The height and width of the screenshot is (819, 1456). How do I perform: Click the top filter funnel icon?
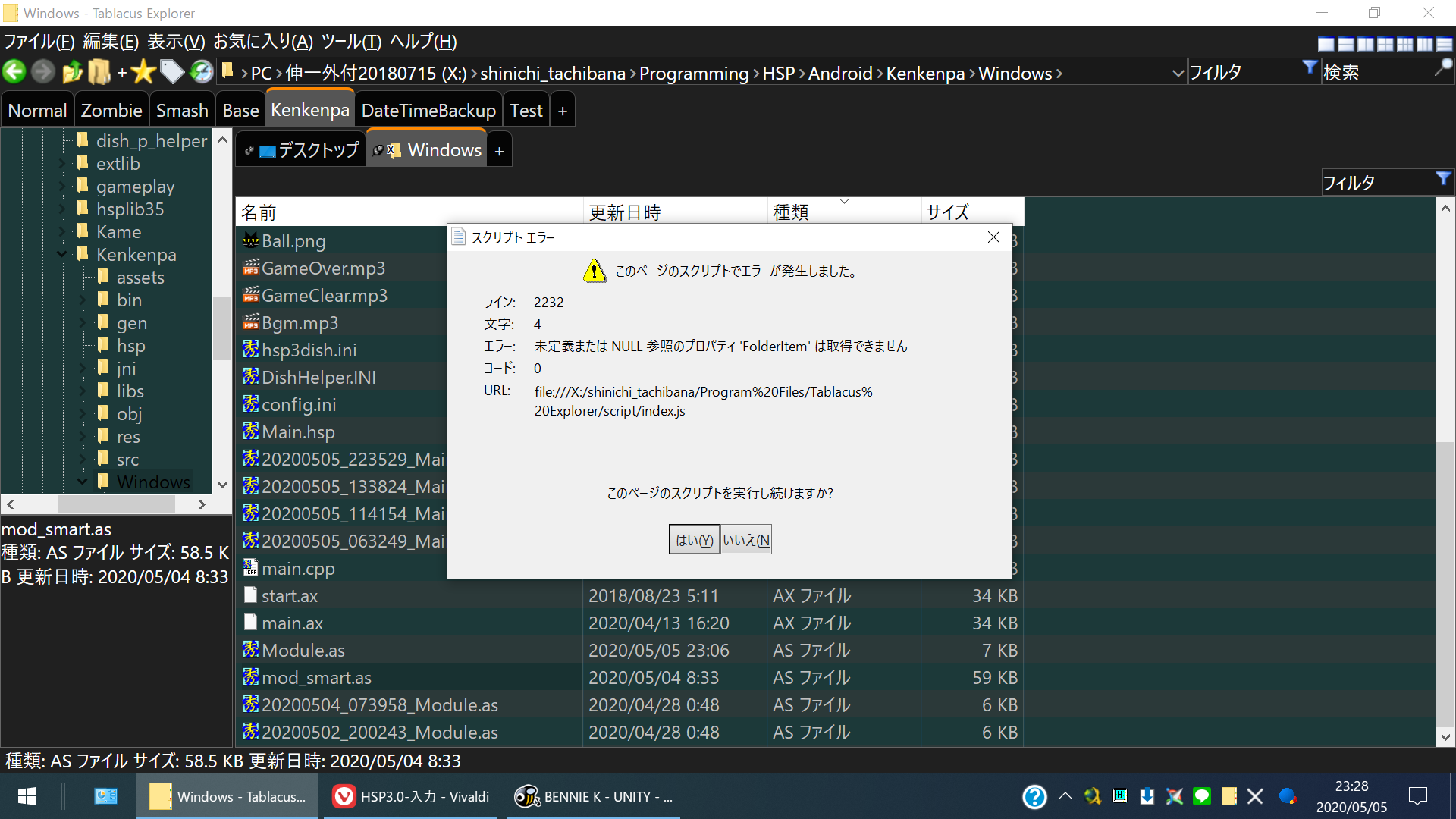click(x=1310, y=67)
